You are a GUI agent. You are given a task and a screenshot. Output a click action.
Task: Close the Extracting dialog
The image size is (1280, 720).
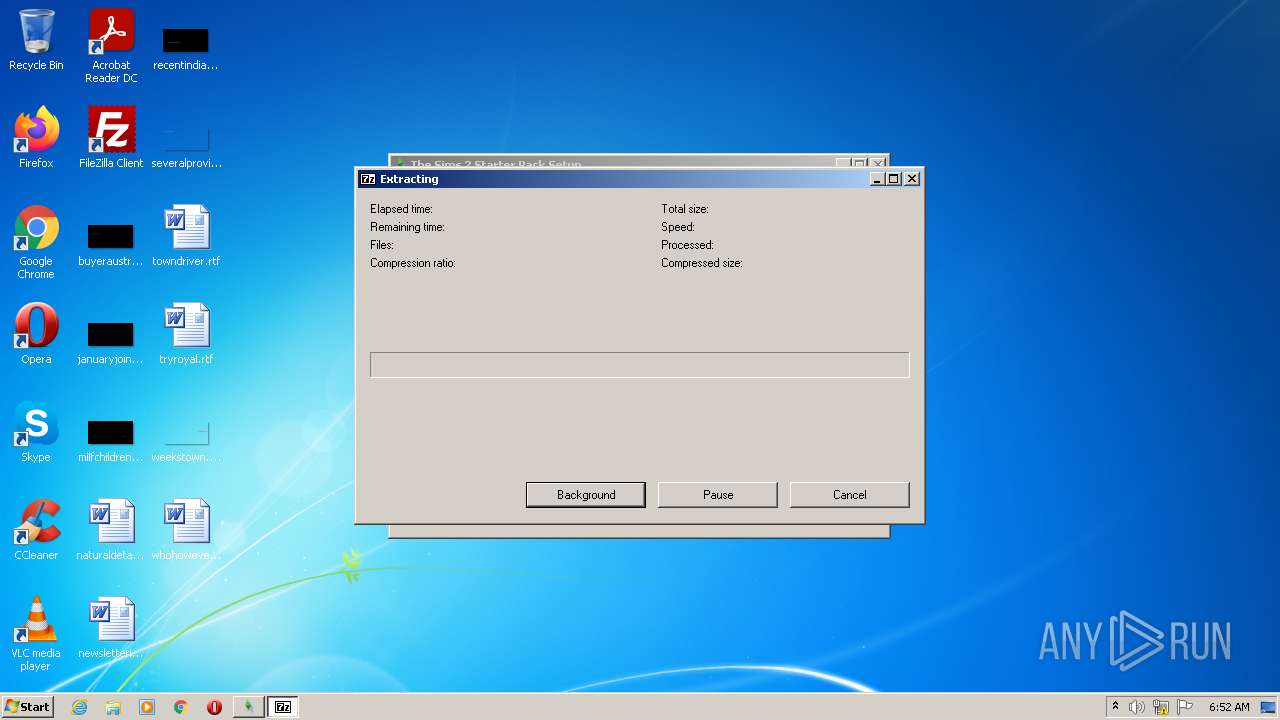click(912, 179)
